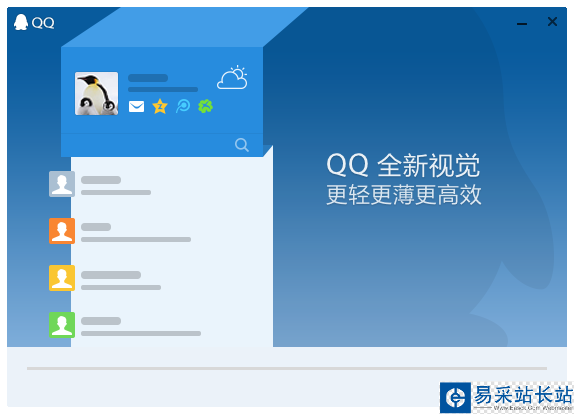Select the green contact avatar
The image size is (574, 414).
(x=62, y=325)
